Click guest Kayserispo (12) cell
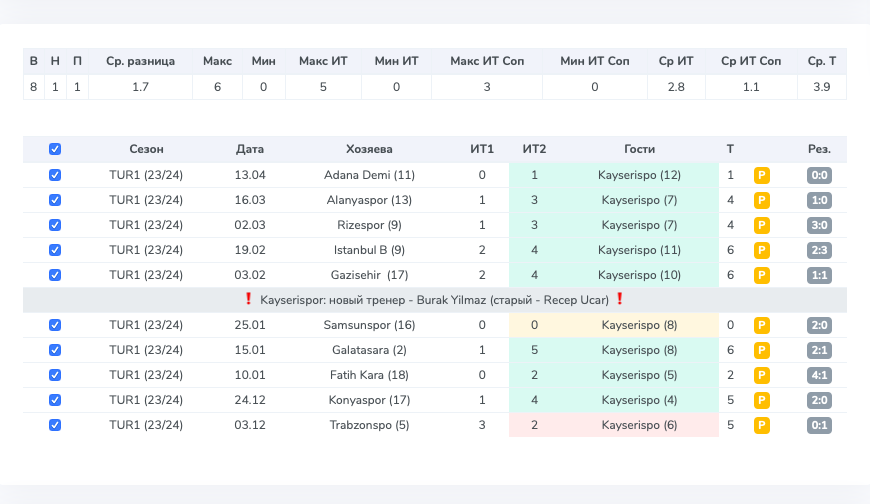The image size is (870, 504). pyautogui.click(x=639, y=175)
